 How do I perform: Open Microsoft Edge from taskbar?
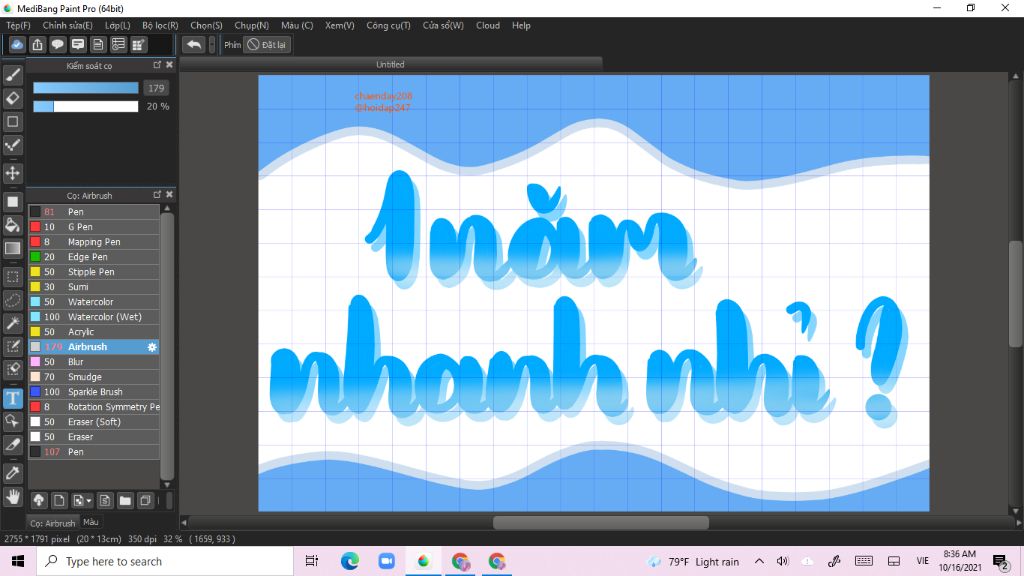click(349, 561)
